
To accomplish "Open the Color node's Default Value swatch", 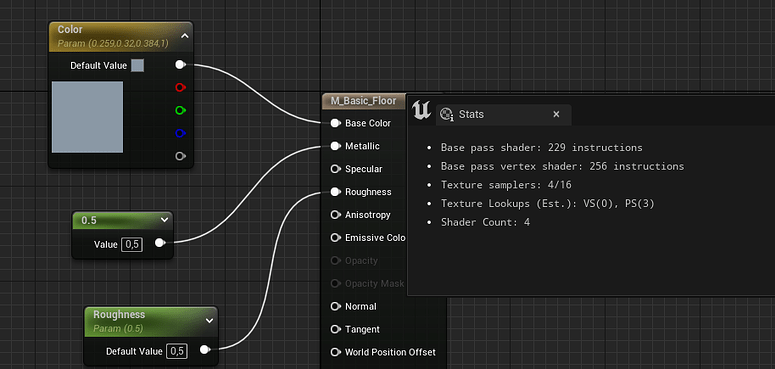I will pos(137,65).
